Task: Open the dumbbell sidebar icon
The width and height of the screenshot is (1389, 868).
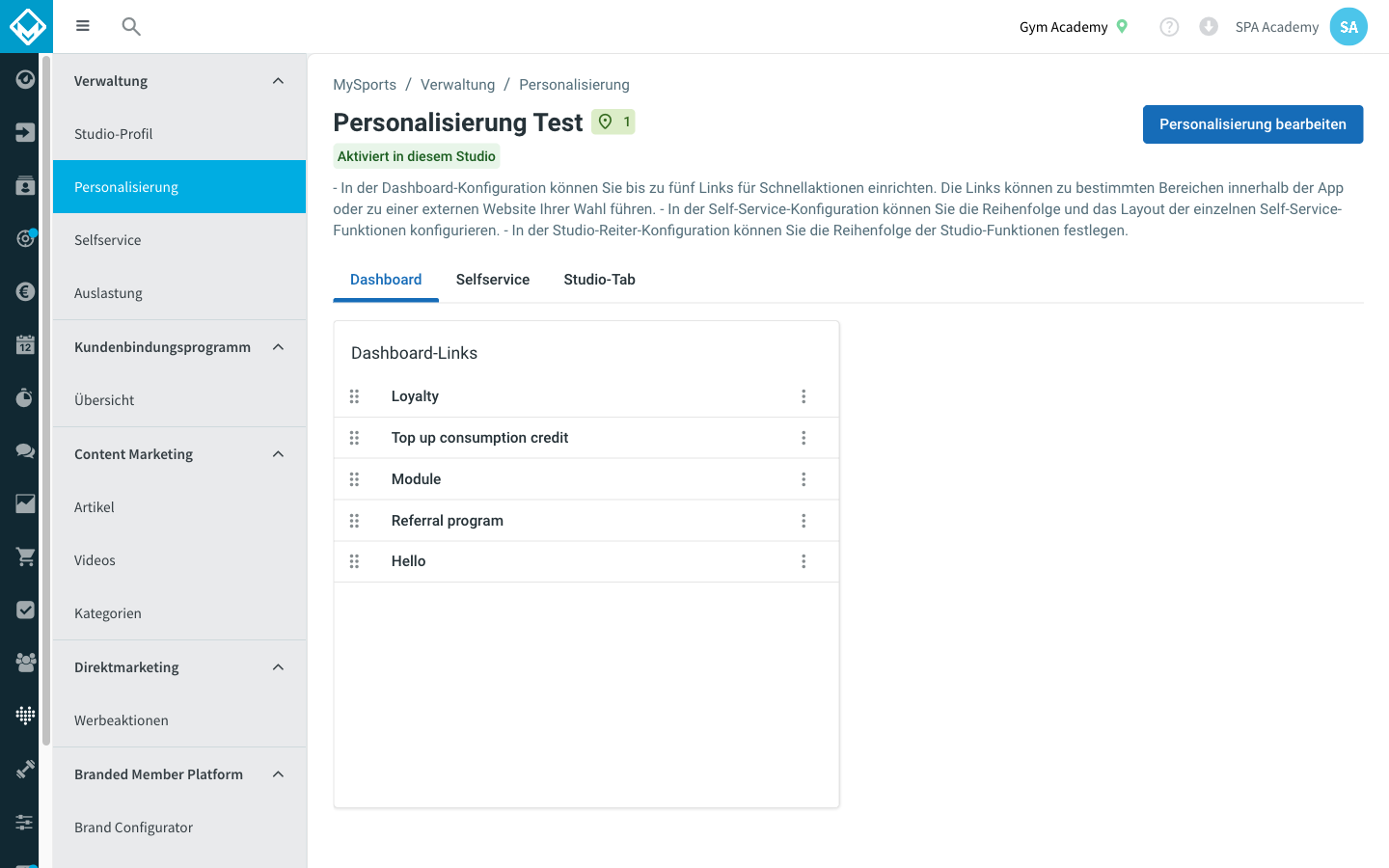Action: point(25,769)
